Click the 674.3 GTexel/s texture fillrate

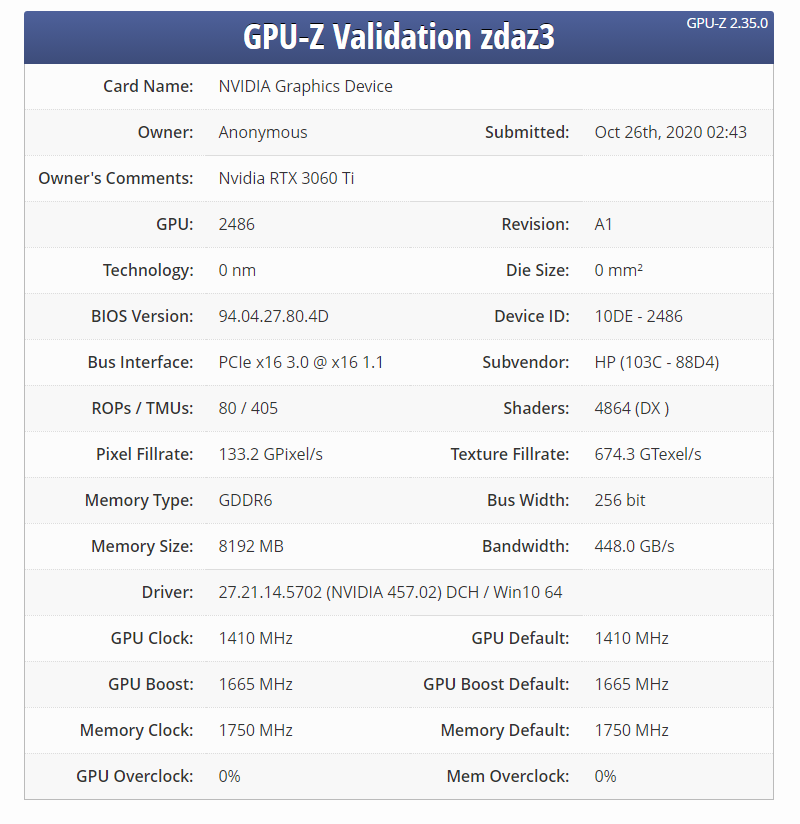(648, 454)
